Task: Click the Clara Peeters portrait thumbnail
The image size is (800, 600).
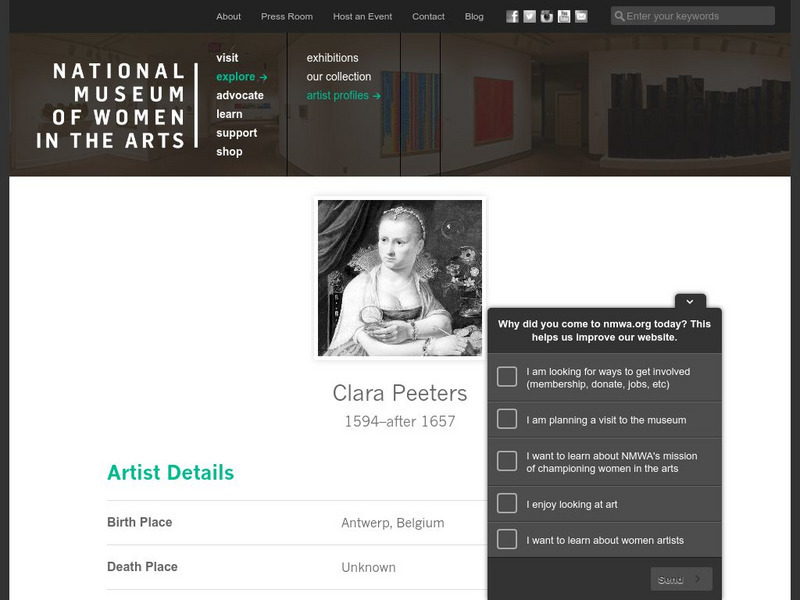Action: coord(399,278)
